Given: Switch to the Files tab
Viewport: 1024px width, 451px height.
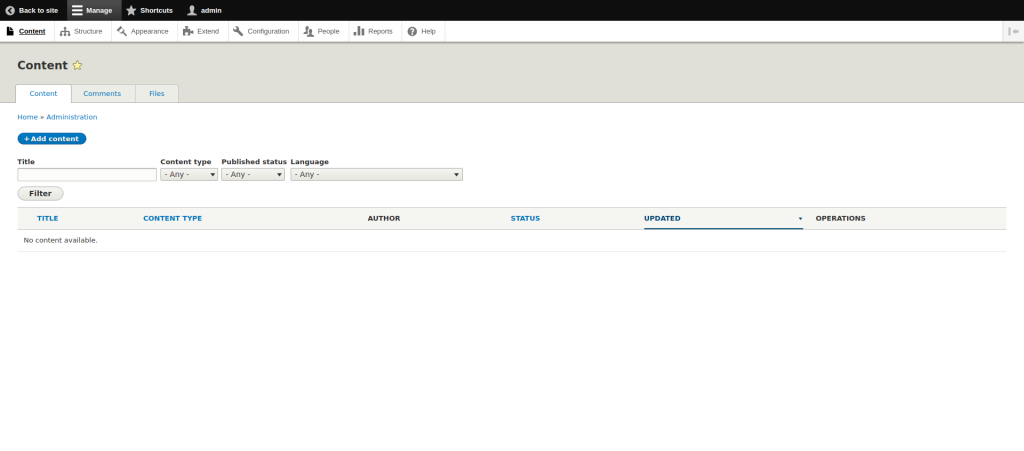Looking at the screenshot, I should (x=157, y=93).
